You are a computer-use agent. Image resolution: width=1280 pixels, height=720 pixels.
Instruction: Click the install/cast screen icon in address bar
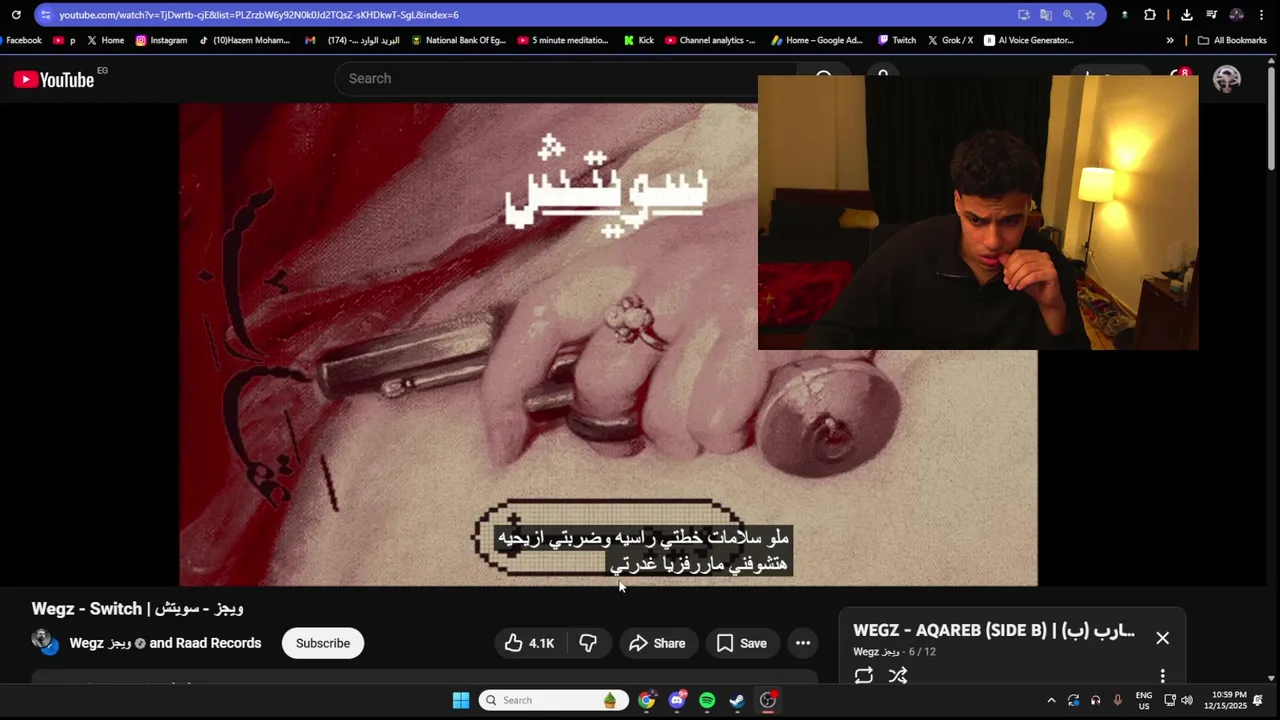click(1024, 15)
